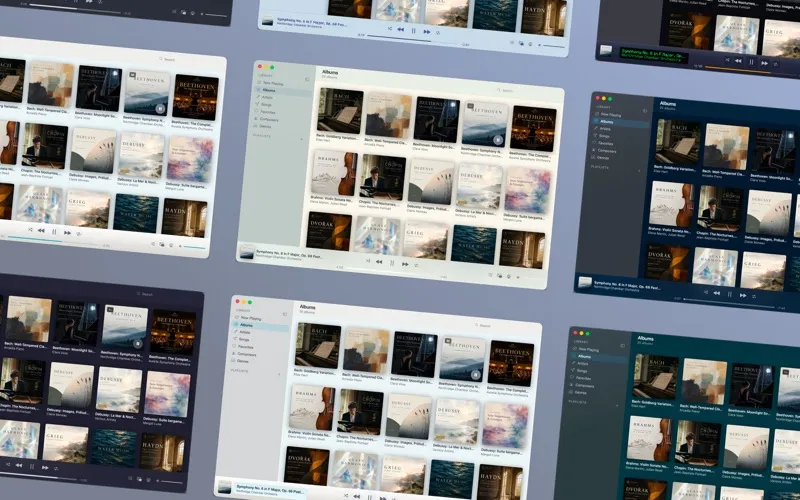Image resolution: width=800 pixels, height=500 pixels.
Task: Add playlist with plus in dark blue window
Action: [x=639, y=171]
